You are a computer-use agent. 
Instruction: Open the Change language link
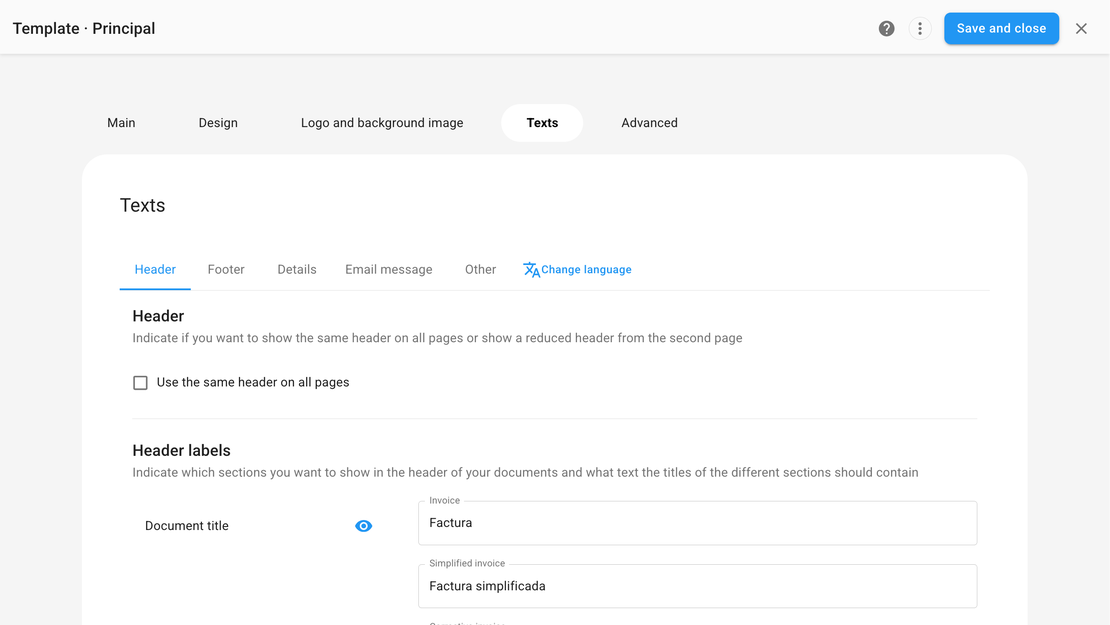586,270
